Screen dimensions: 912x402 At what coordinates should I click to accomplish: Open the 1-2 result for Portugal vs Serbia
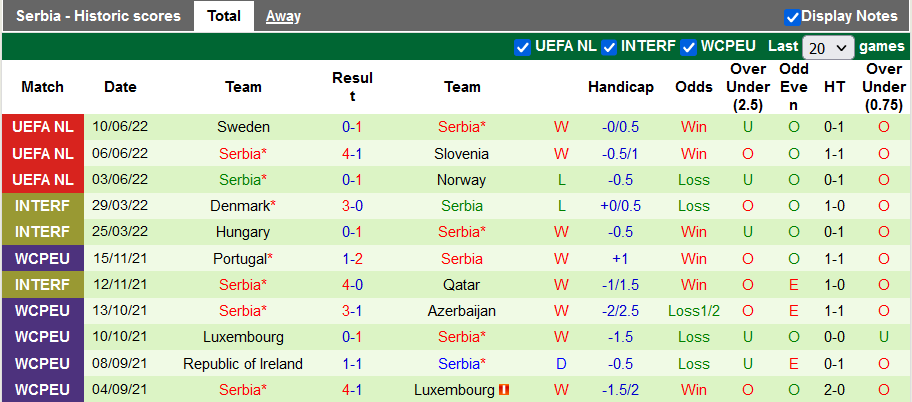(x=352, y=259)
